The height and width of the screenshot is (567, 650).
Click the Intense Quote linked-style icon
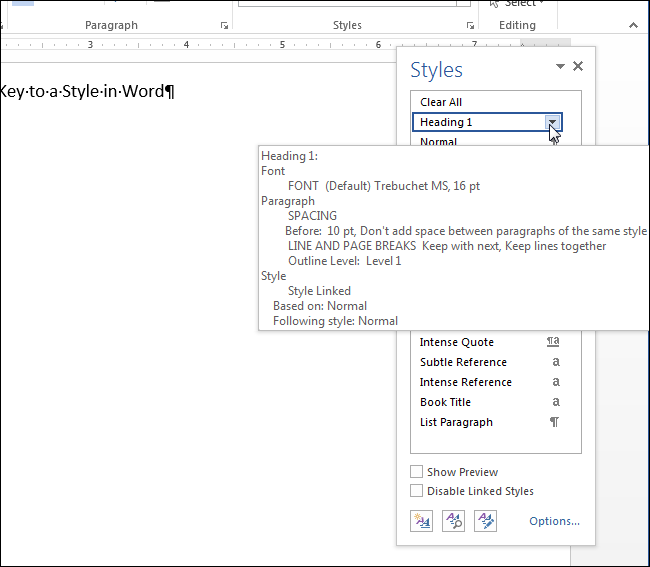coord(554,342)
